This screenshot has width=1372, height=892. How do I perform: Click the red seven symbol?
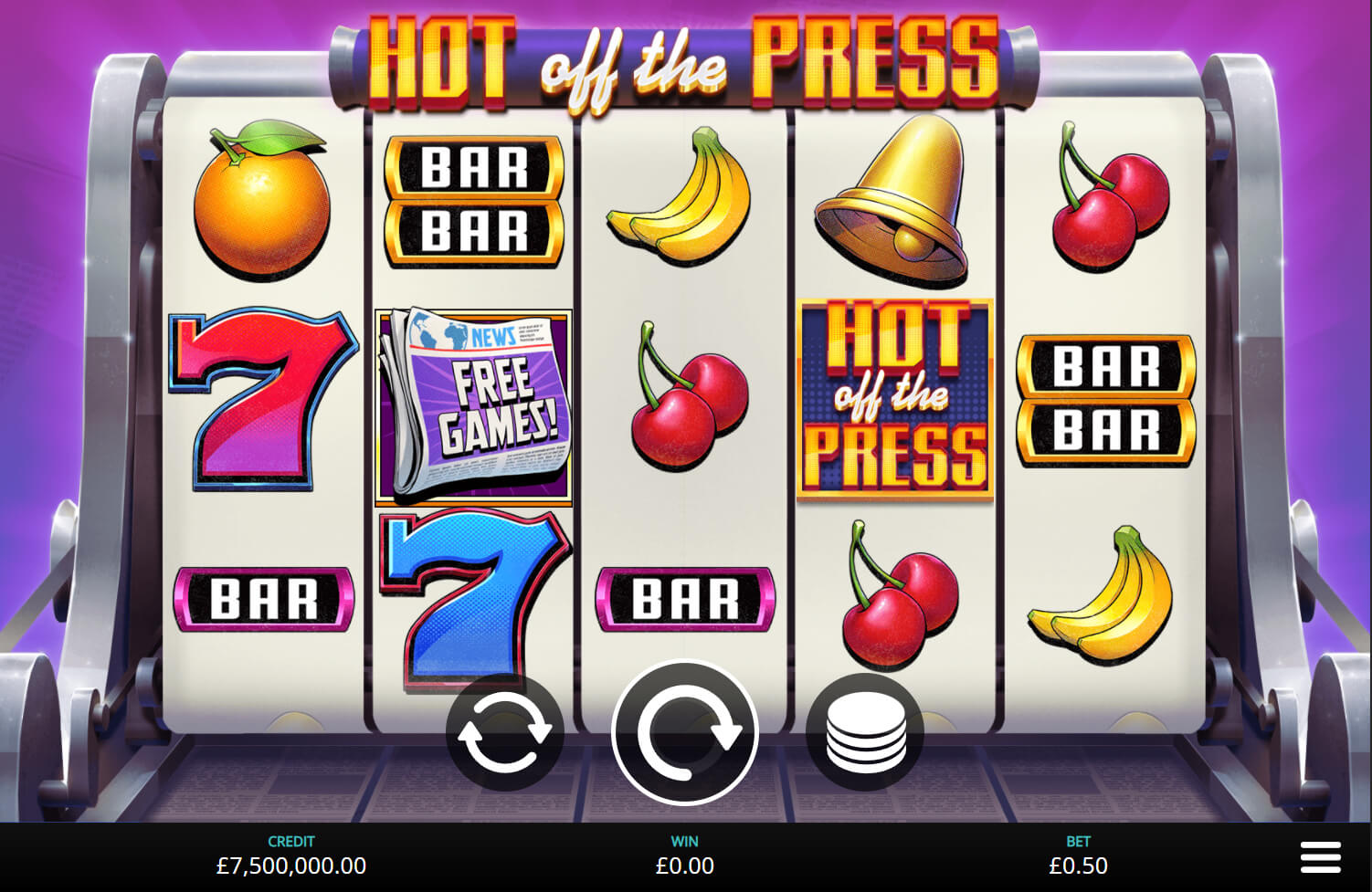(262, 399)
